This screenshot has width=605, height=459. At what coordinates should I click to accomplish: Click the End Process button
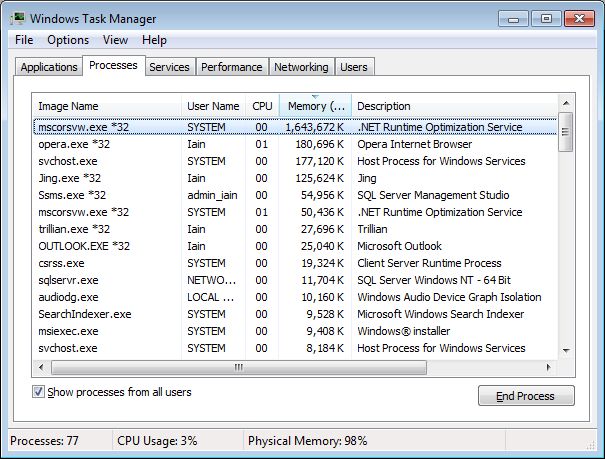(x=526, y=396)
